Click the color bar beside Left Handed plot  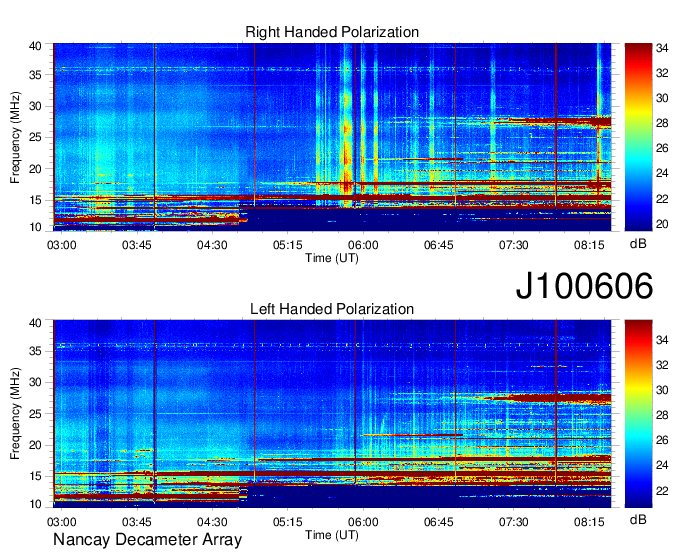[638, 414]
